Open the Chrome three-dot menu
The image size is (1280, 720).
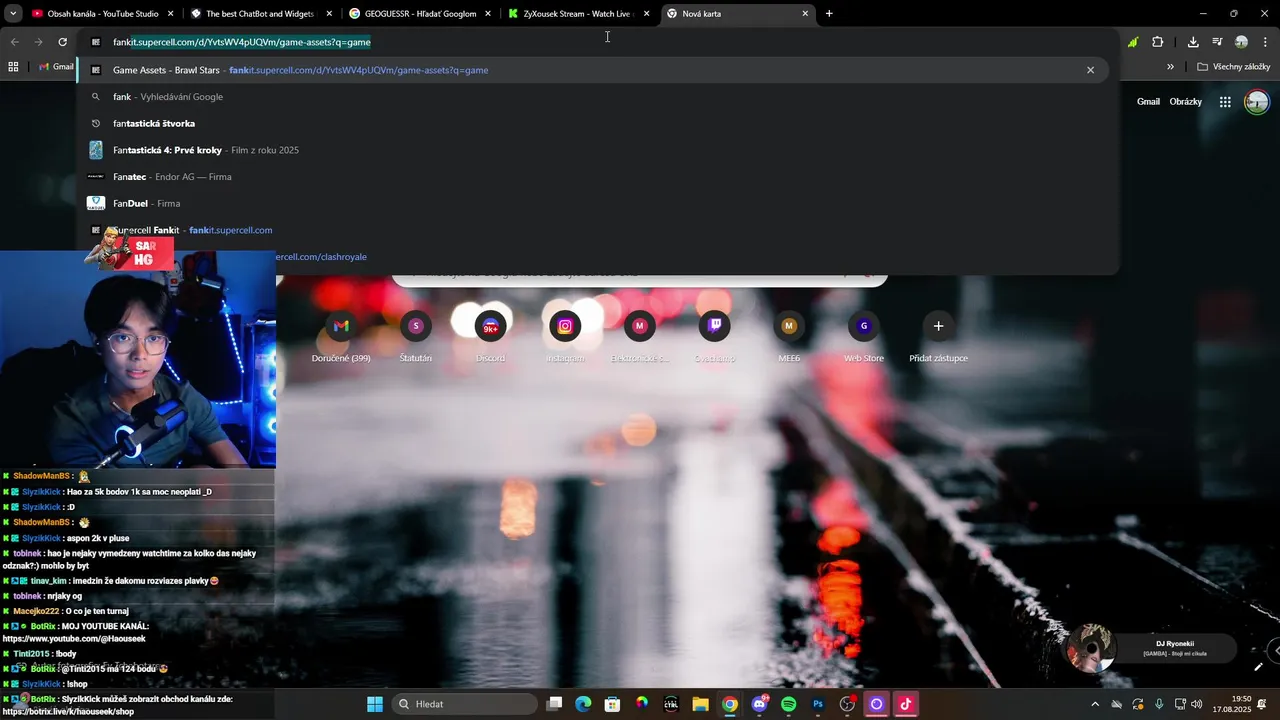[1265, 42]
